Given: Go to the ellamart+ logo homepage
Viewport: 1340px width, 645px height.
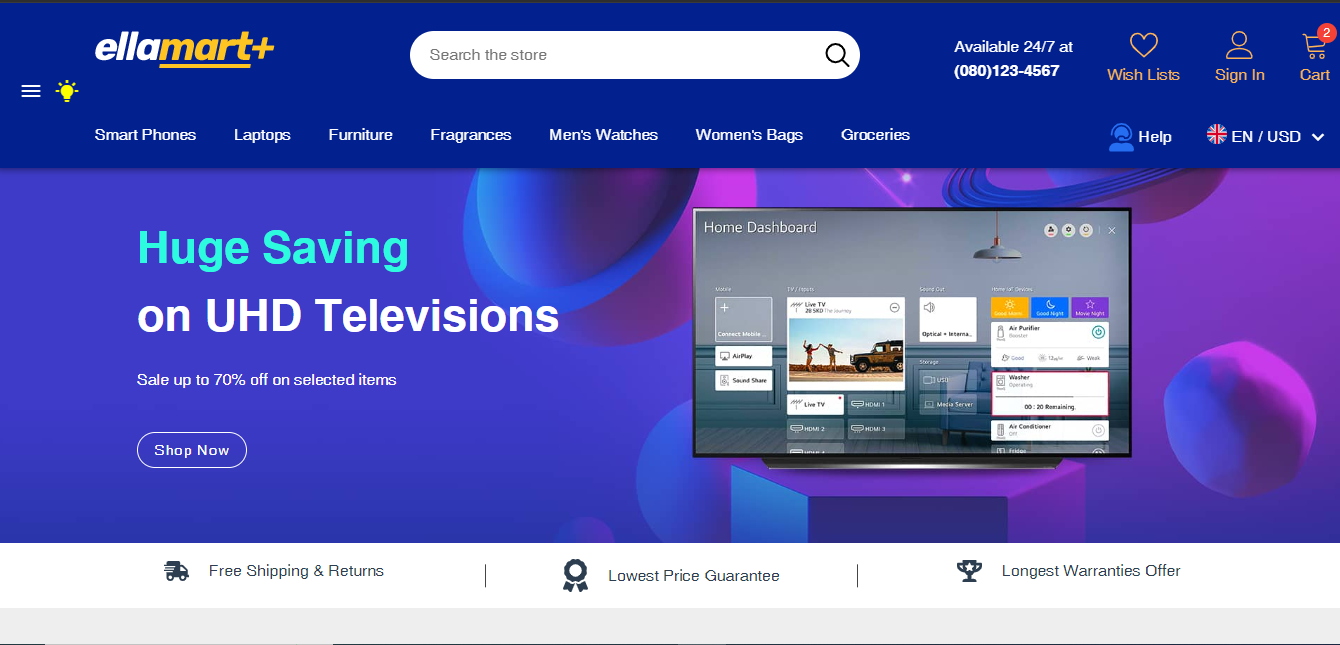Looking at the screenshot, I should pos(184,50).
